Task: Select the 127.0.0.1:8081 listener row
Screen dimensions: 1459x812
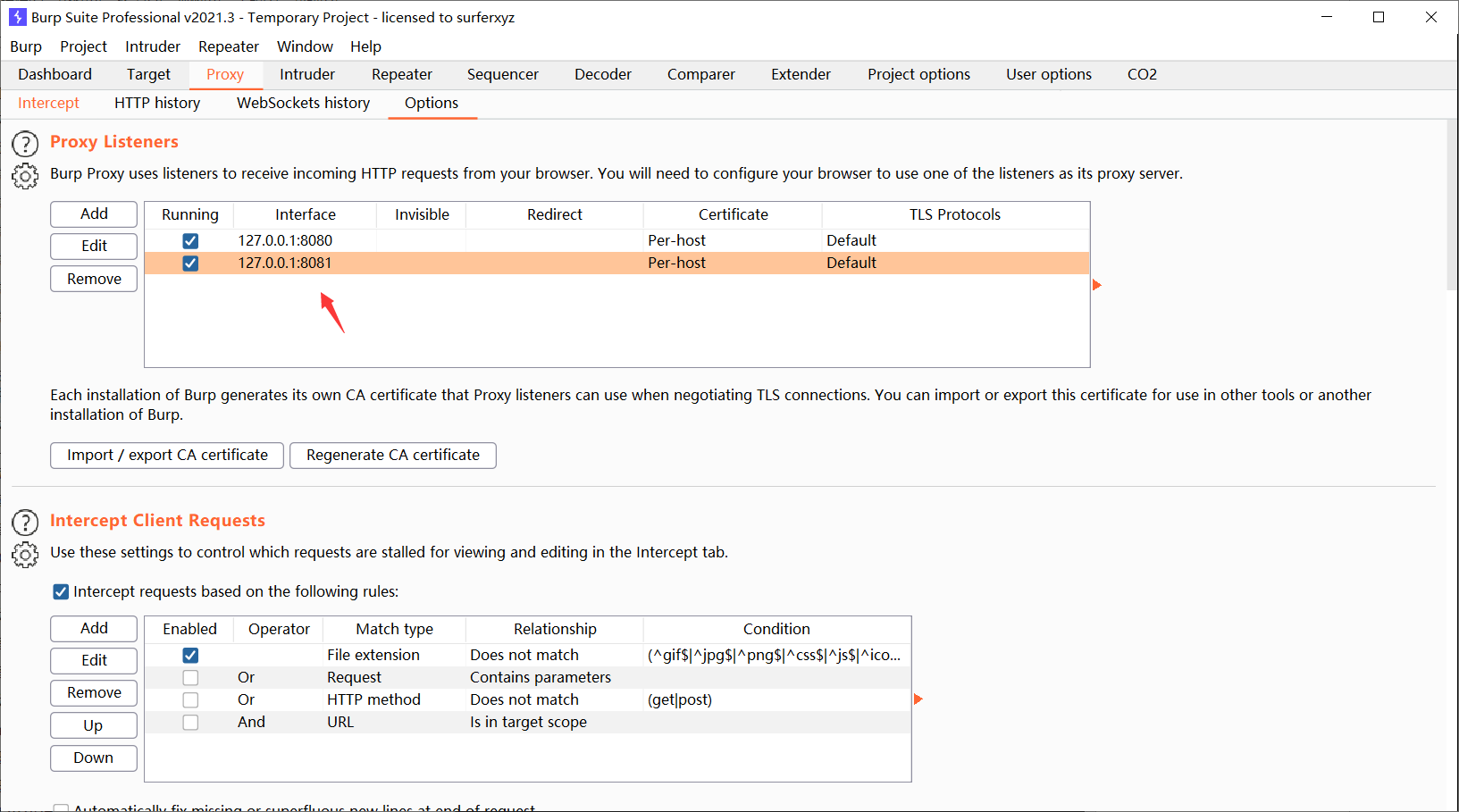Action: pos(616,263)
